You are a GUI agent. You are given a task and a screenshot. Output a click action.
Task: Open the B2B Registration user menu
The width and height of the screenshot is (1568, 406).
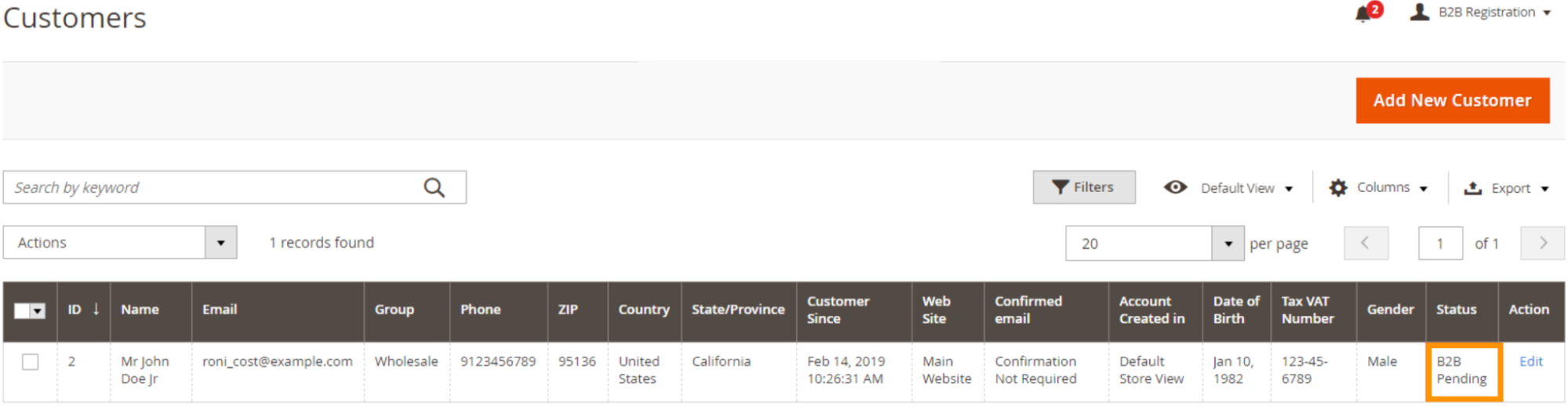(1481, 13)
